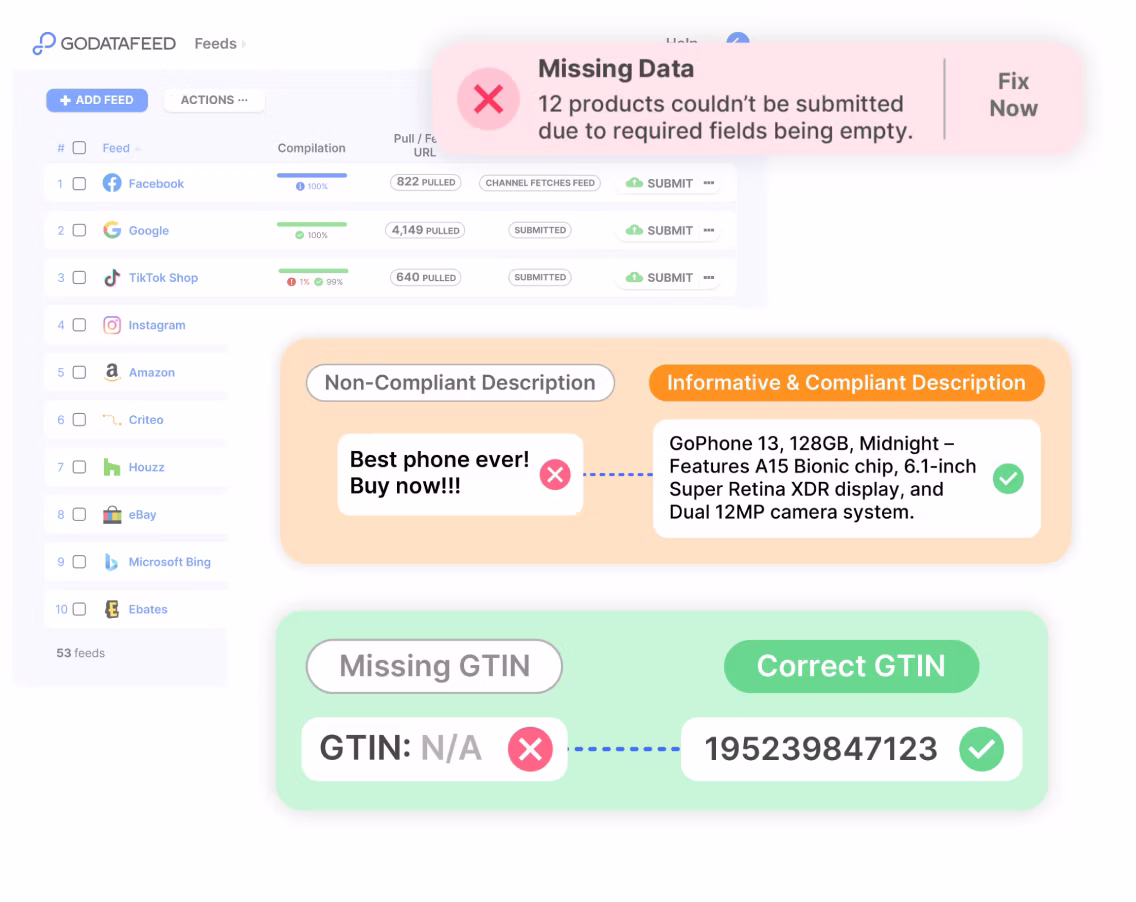Open more options for TikTok Shop row
The height and width of the screenshot is (902, 1136).
pos(709,277)
